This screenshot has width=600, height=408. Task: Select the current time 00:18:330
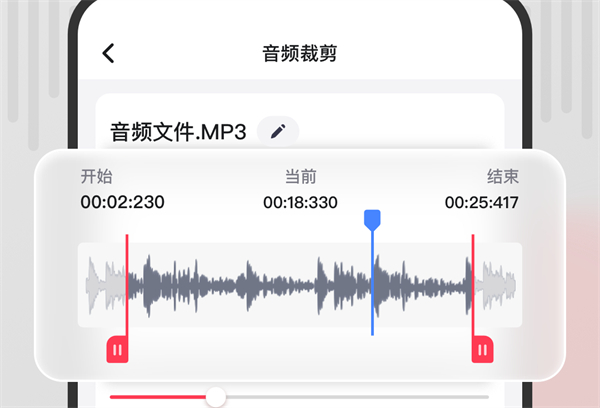point(300,202)
